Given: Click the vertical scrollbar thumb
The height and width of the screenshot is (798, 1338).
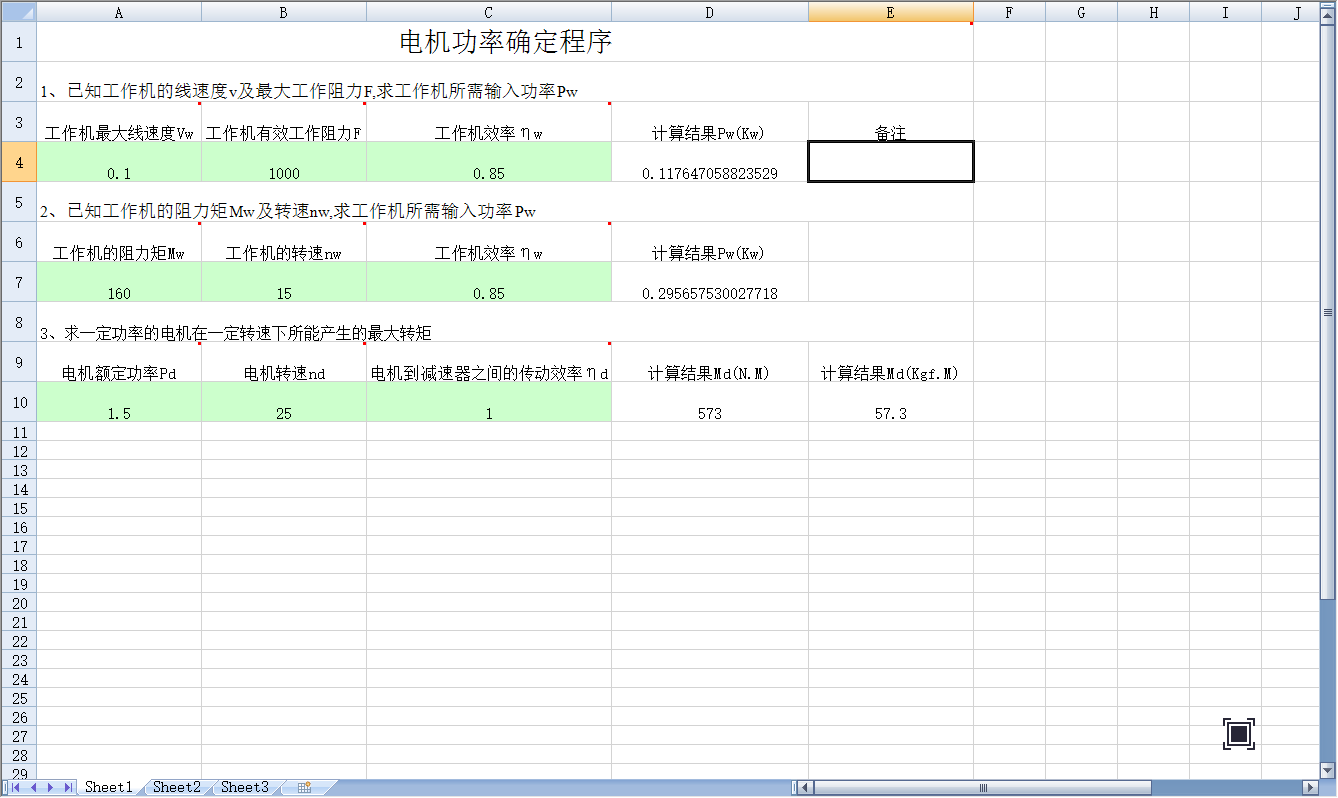Looking at the screenshot, I should [1328, 310].
